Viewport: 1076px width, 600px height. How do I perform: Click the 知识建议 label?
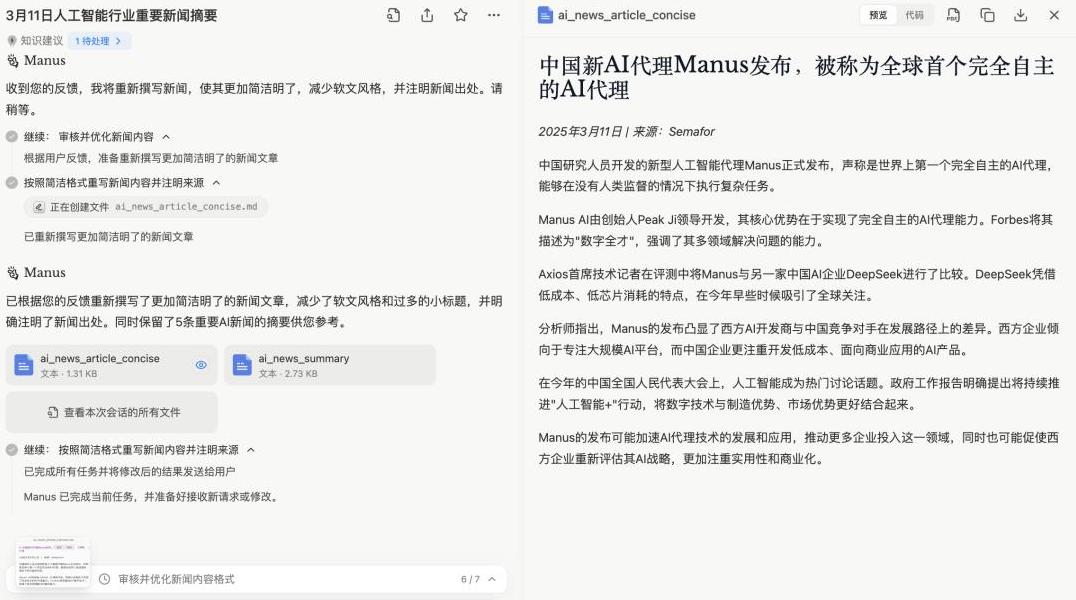41,41
